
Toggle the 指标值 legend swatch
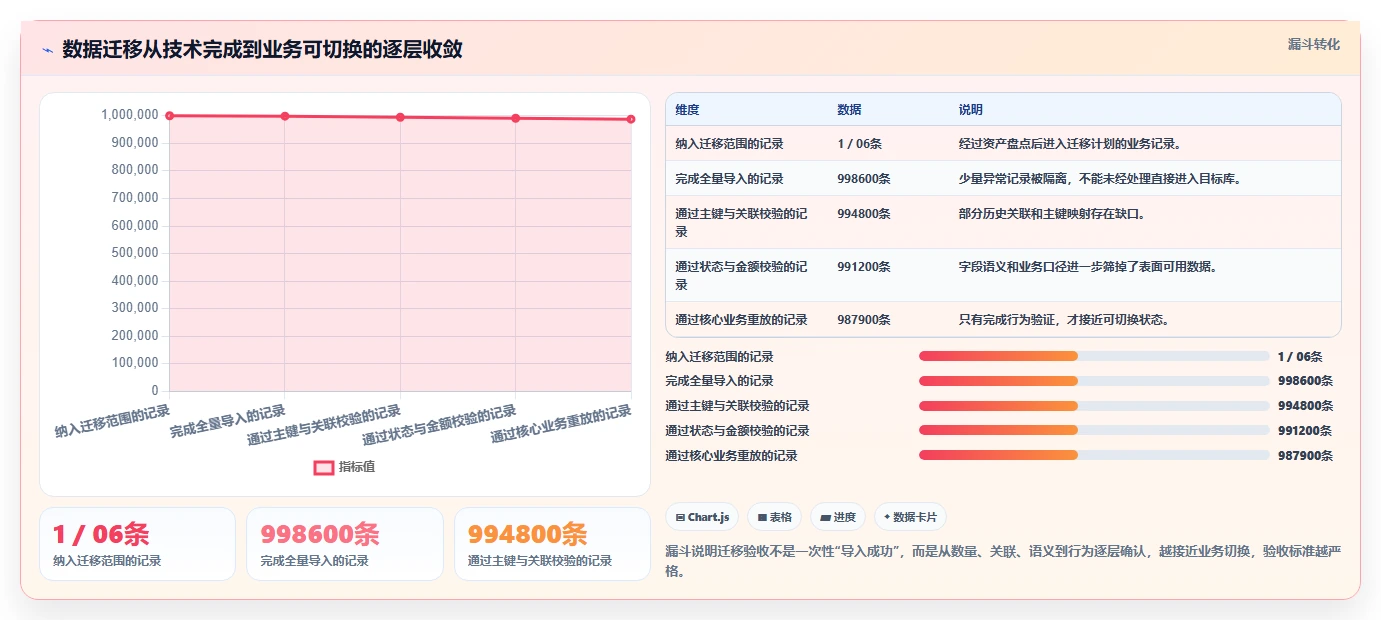(324, 467)
